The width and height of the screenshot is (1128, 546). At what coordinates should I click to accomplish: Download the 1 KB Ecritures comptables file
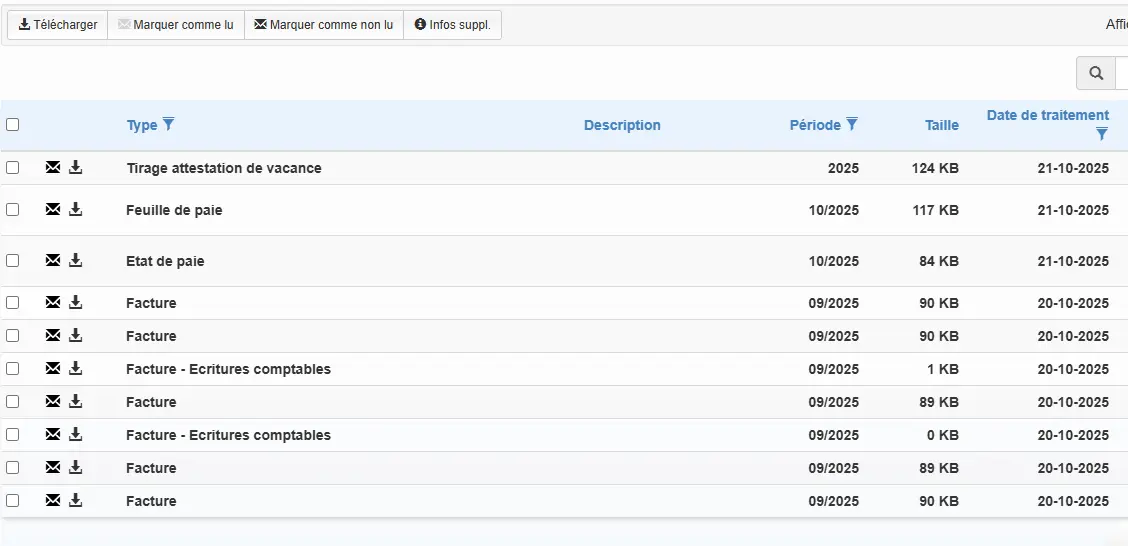[76, 369]
